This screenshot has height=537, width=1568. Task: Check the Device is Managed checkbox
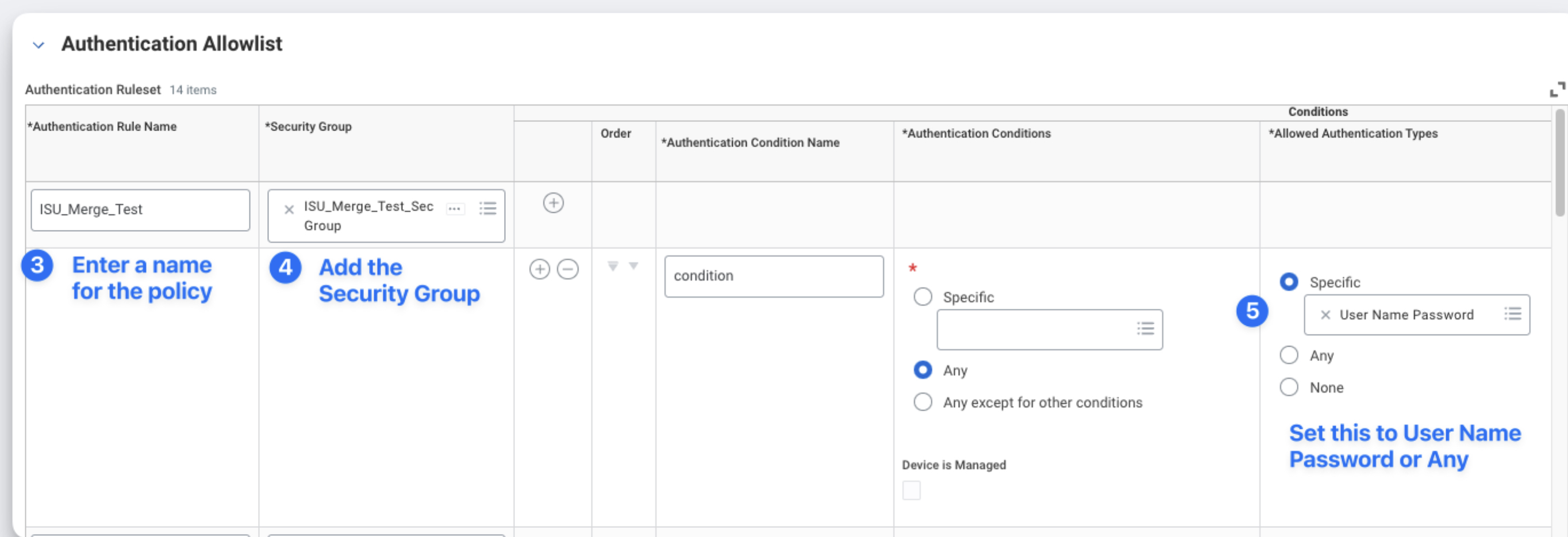coord(911,490)
